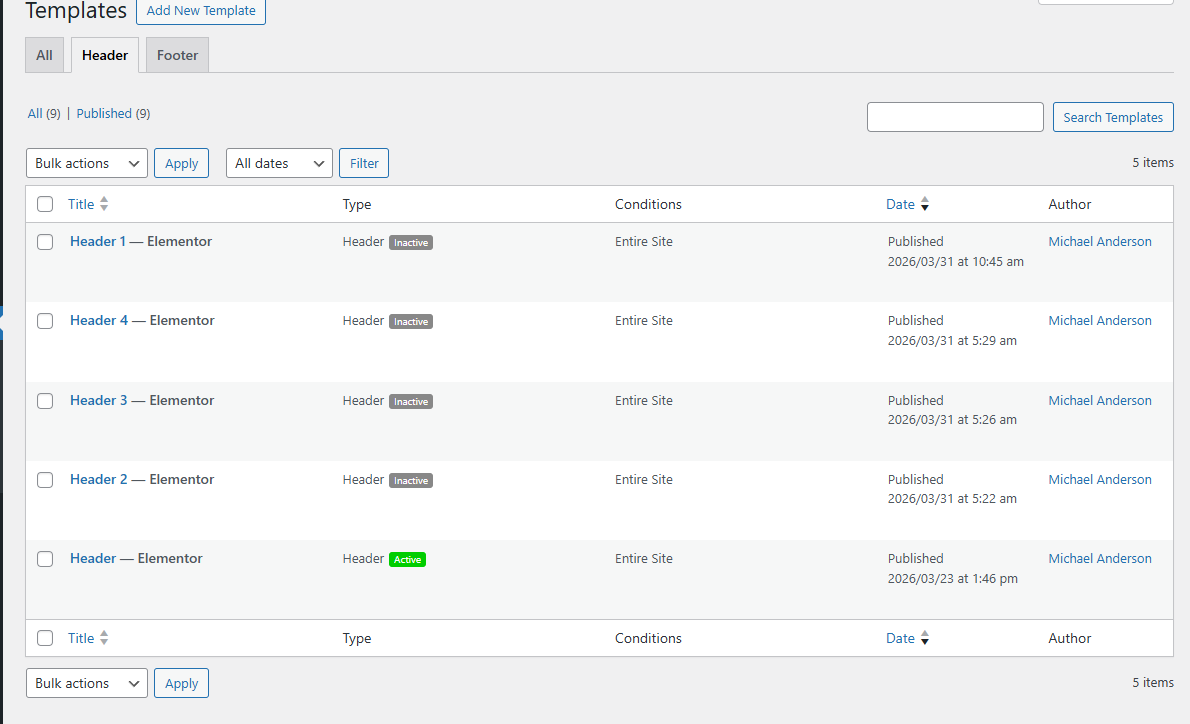
Task: Switch to the Footer tab
Action: click(176, 55)
